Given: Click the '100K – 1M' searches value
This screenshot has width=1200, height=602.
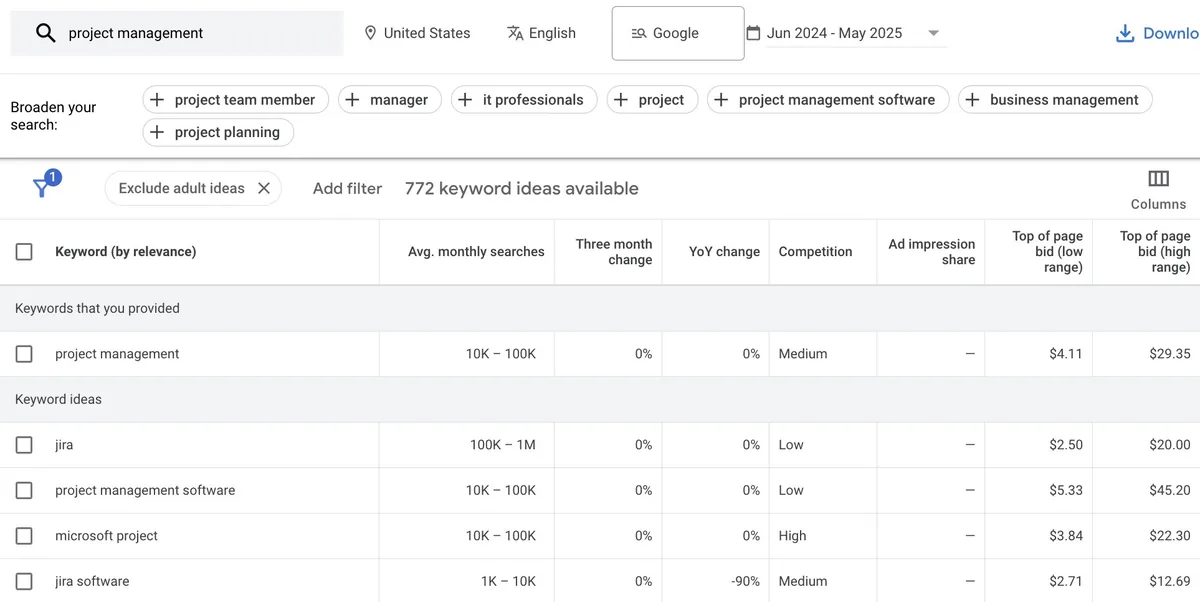Looking at the screenshot, I should coord(503,445).
